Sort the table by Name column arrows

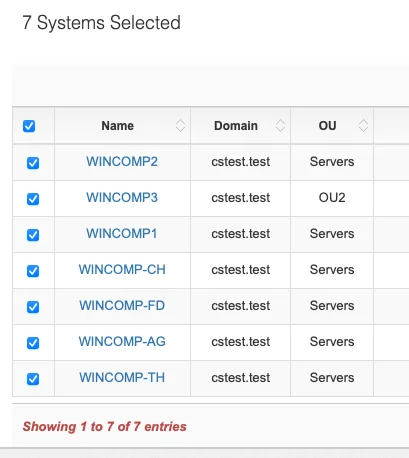(180, 126)
